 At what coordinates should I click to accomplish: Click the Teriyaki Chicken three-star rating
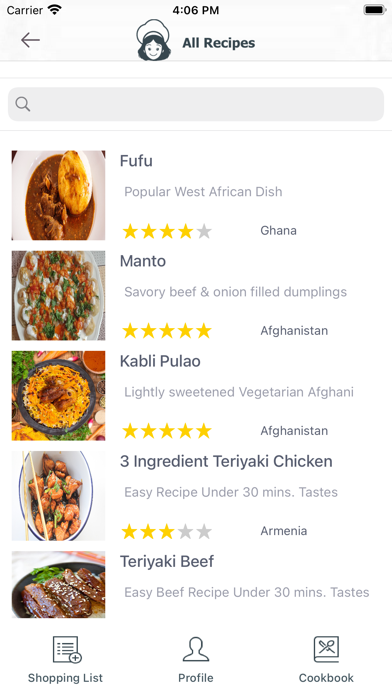pyautogui.click(x=167, y=531)
